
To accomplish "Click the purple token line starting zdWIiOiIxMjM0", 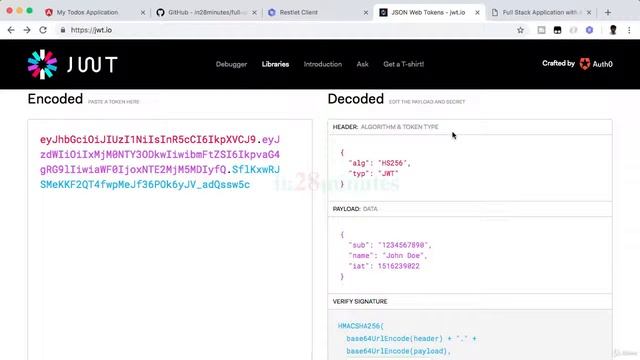I will click(160, 155).
